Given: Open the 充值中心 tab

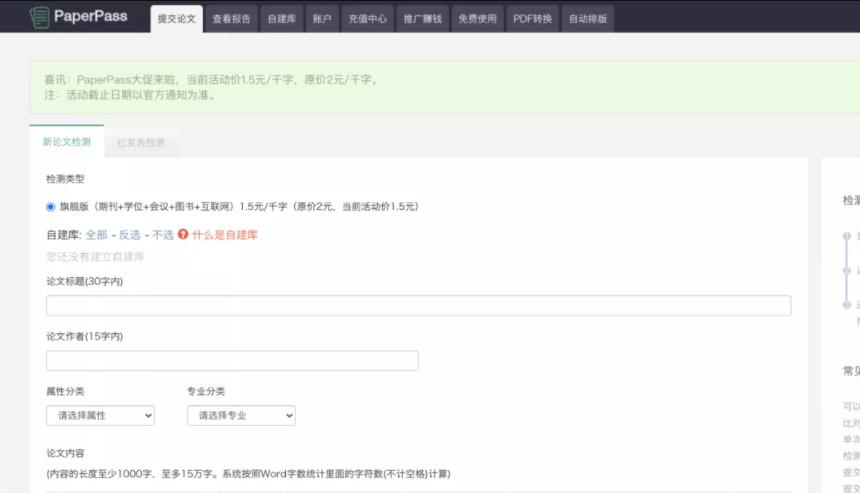Looking at the screenshot, I should (367, 19).
